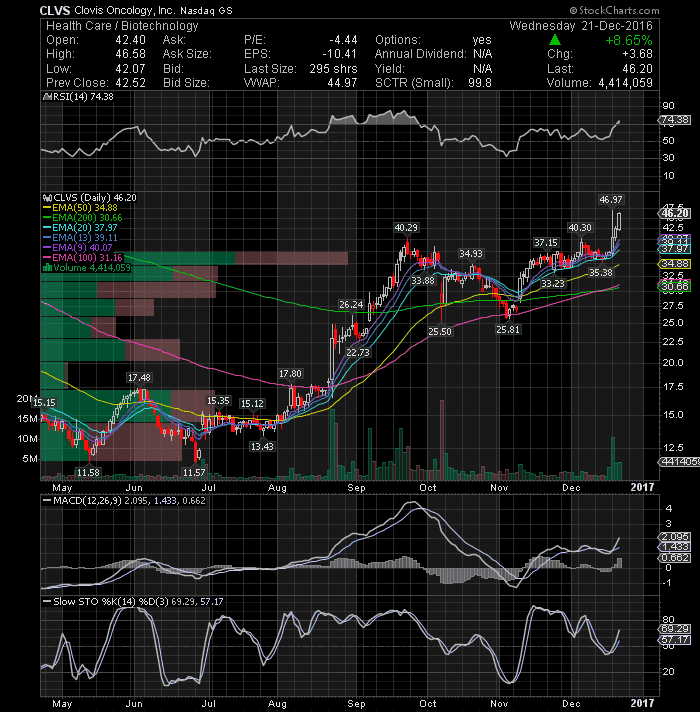Click the 11.57 June low annotation
Screen dimensions: 700x712
[194, 473]
